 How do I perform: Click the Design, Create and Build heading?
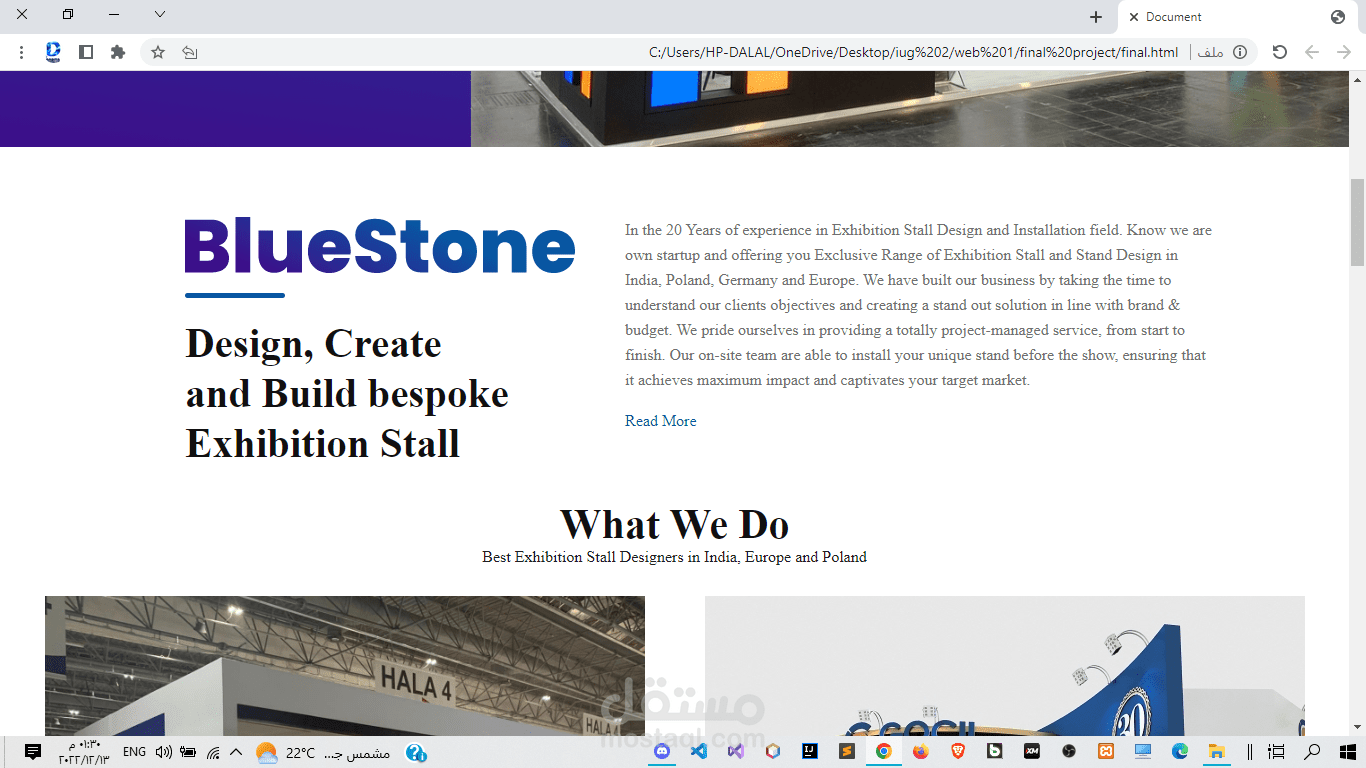347,393
